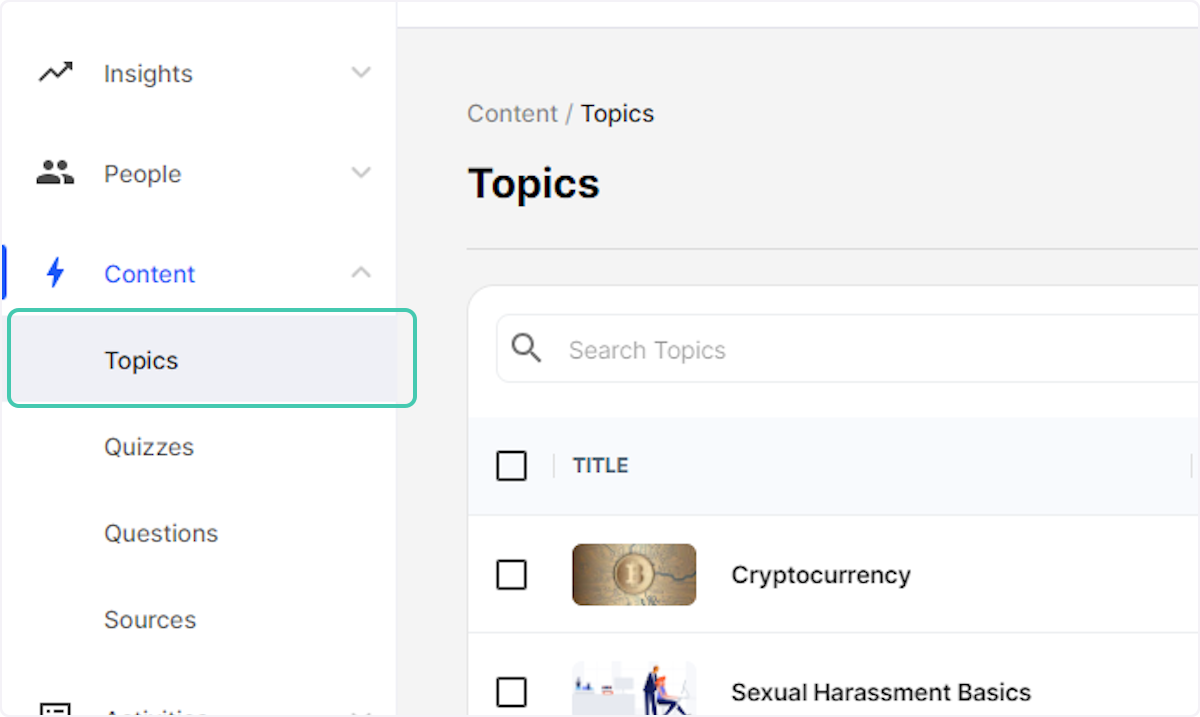Click the Insights trending chart icon
This screenshot has height=717, width=1200.
coord(54,72)
